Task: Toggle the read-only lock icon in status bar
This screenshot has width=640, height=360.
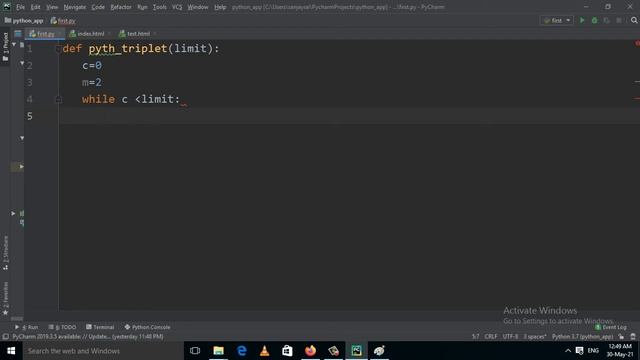Action: (621, 337)
